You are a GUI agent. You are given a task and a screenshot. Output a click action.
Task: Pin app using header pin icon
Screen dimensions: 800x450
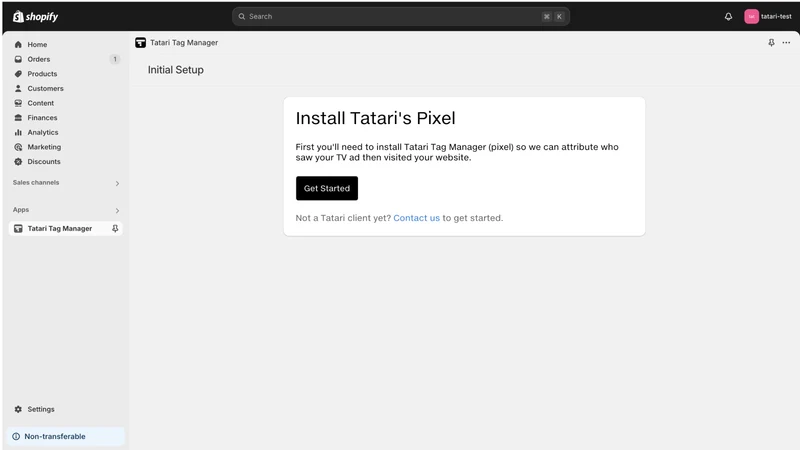[x=771, y=43]
